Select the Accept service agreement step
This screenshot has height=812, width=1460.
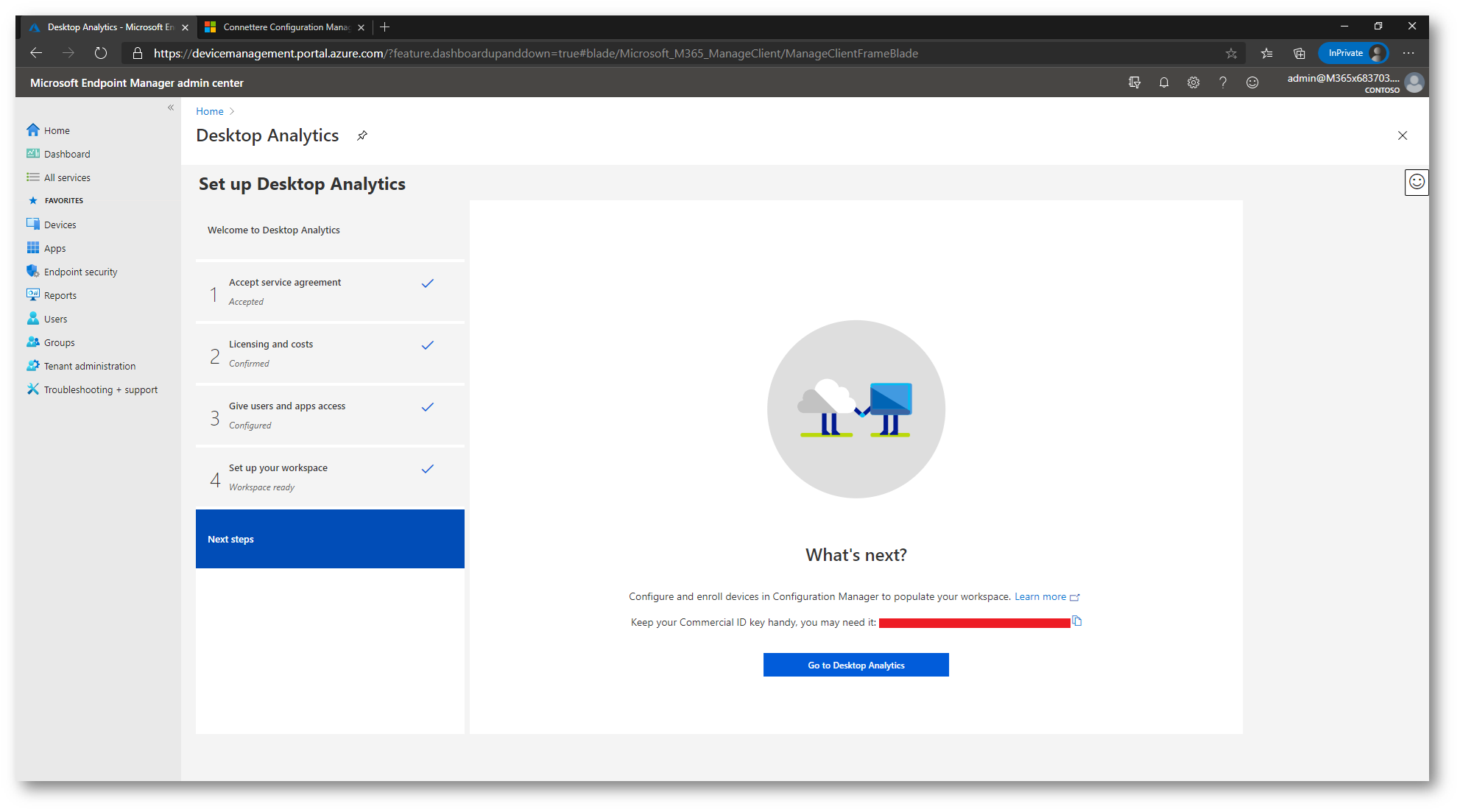330,292
